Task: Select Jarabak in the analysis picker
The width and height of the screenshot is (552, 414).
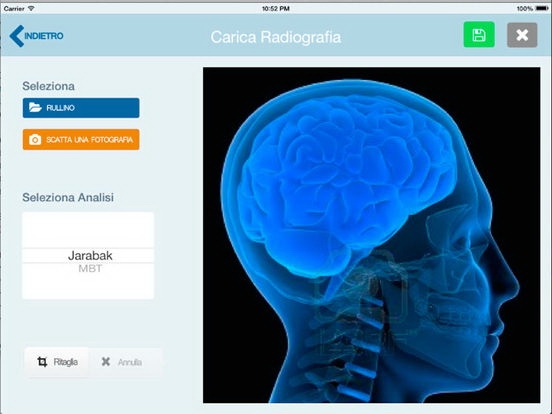Action: click(x=90, y=256)
